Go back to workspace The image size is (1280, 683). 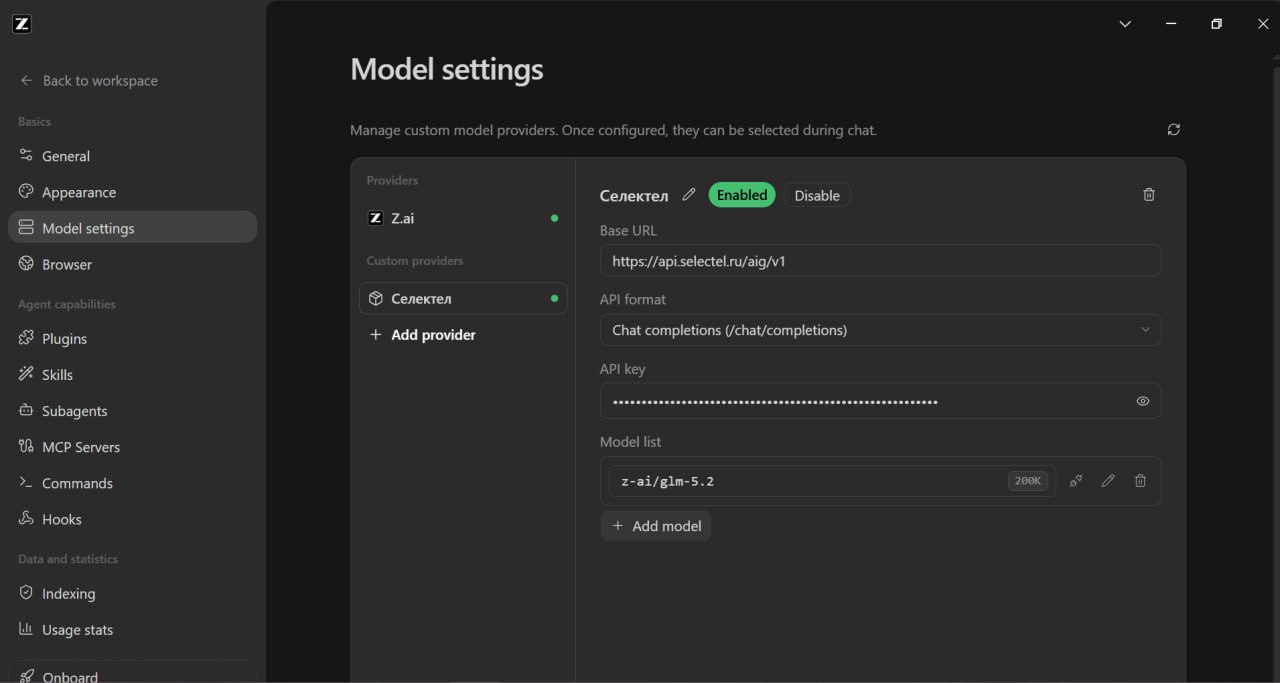[89, 81]
